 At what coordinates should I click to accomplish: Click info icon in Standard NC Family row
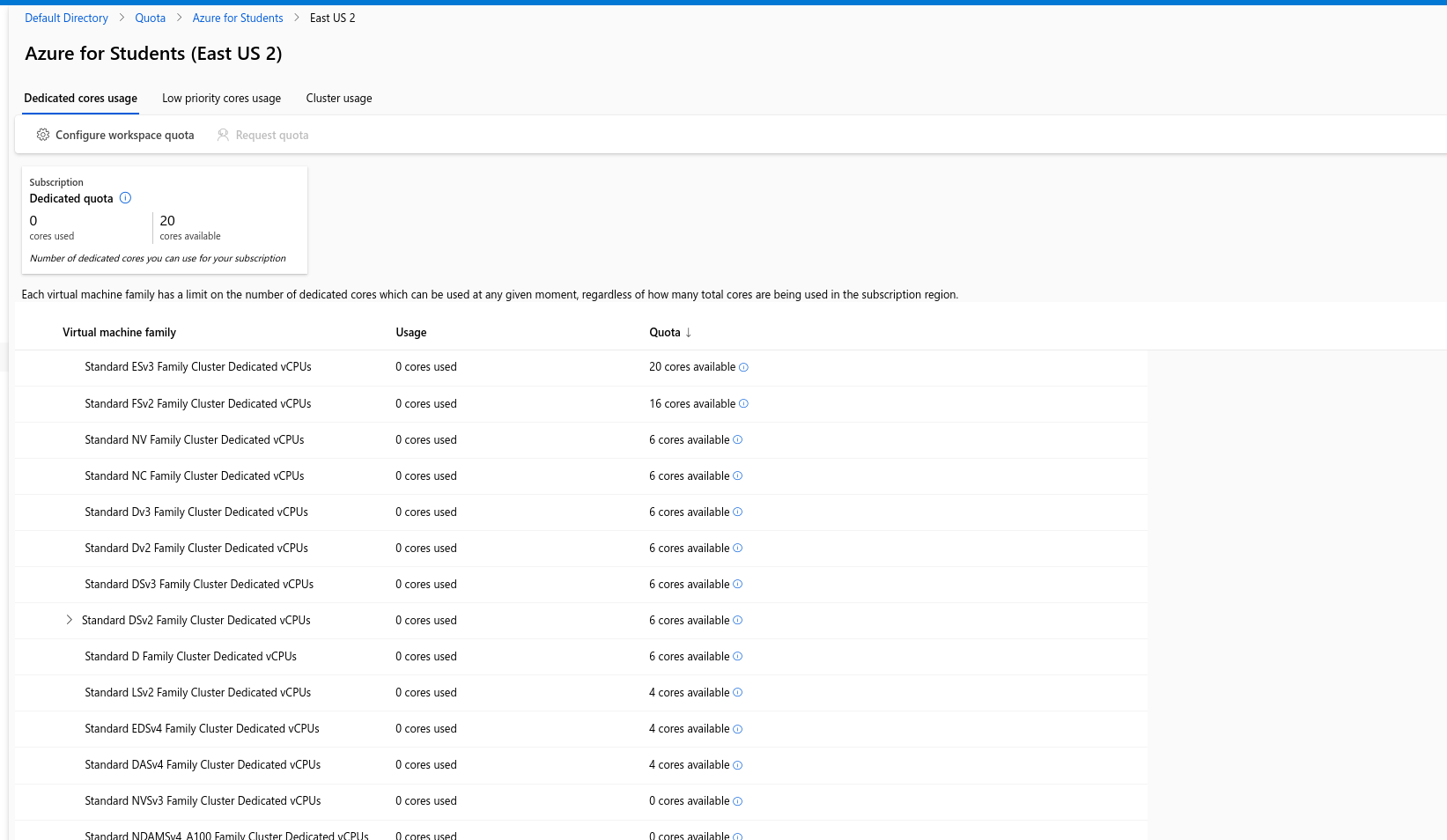738,475
